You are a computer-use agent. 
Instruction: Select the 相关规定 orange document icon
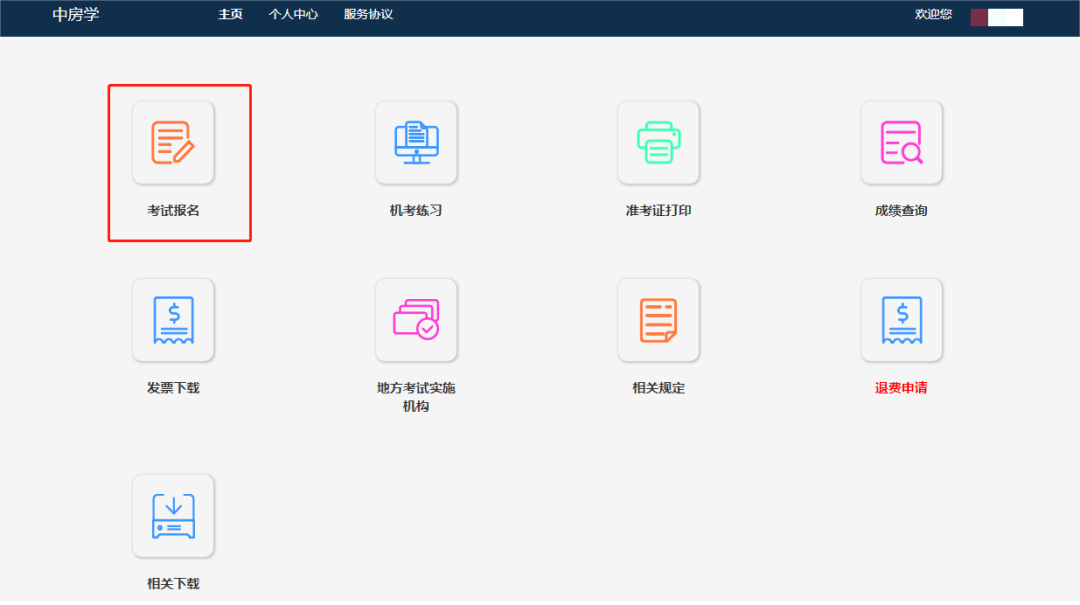point(658,320)
